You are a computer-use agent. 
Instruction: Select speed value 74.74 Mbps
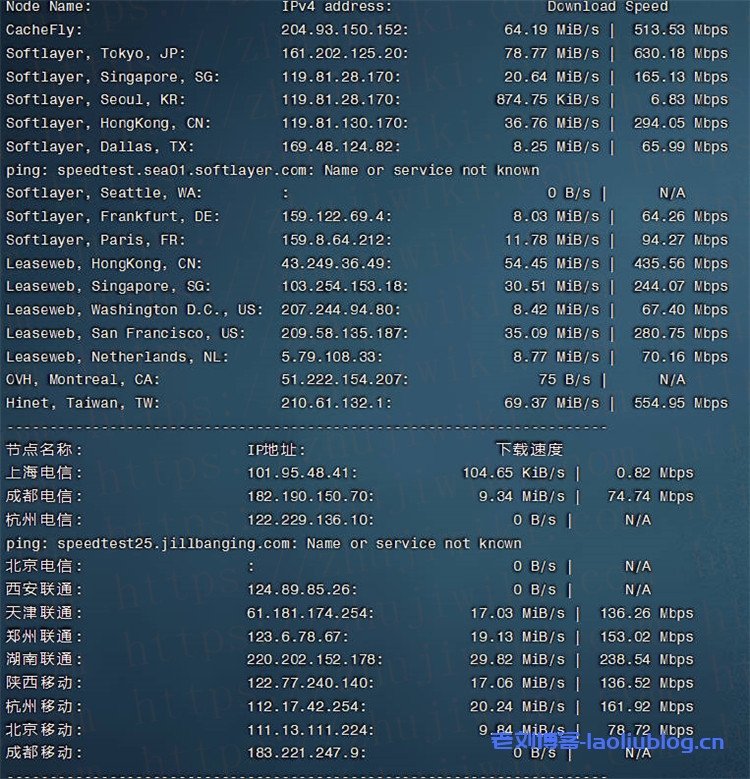pyautogui.click(x=650, y=496)
